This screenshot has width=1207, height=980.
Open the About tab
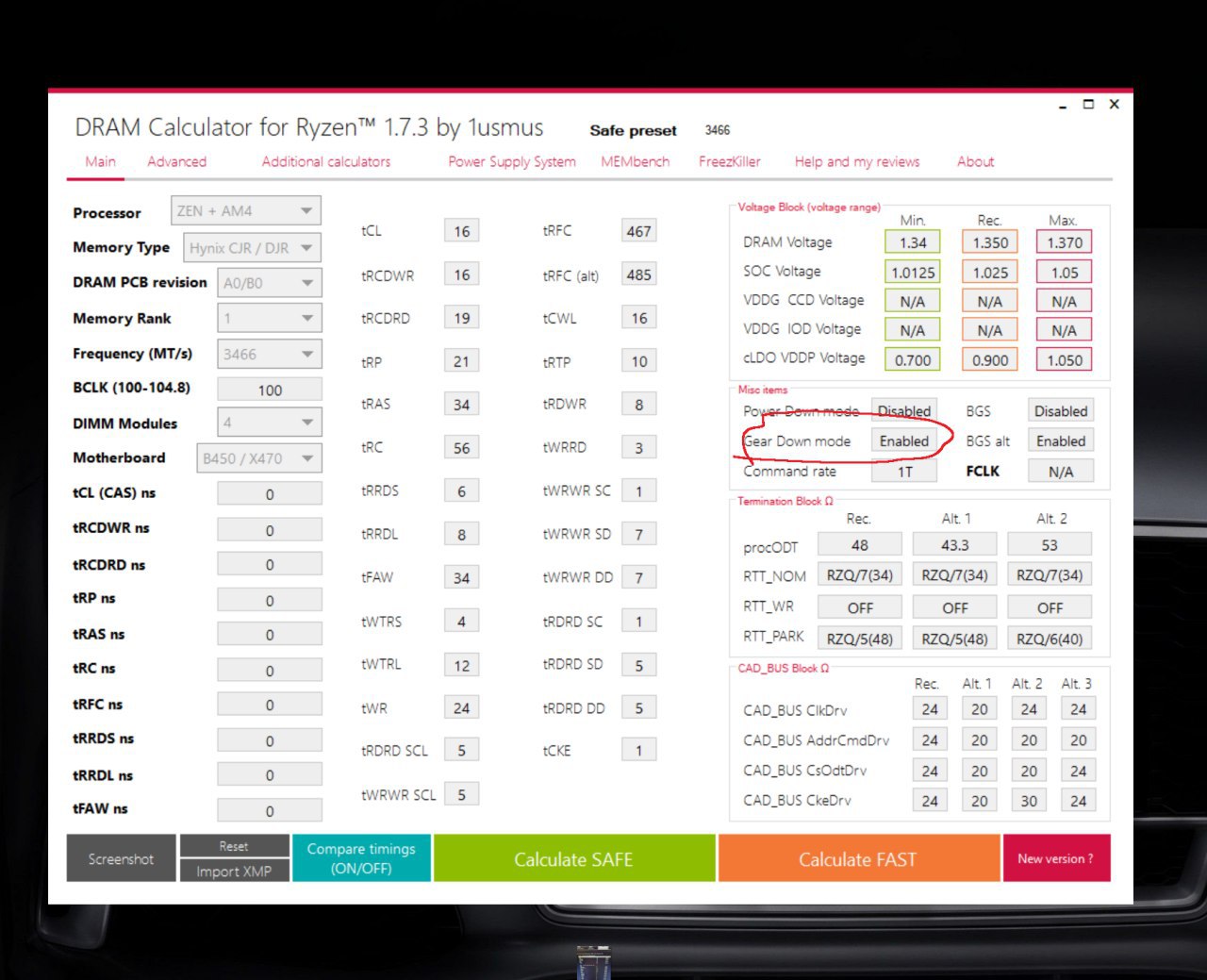(x=976, y=161)
